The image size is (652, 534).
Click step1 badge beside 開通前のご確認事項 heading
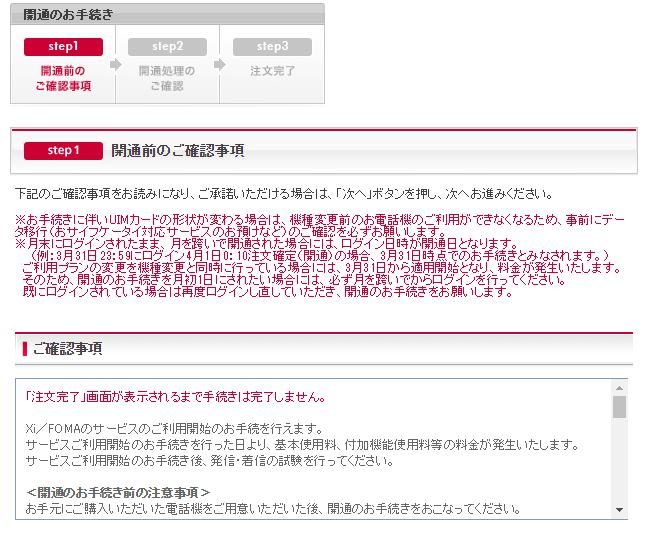click(x=63, y=151)
